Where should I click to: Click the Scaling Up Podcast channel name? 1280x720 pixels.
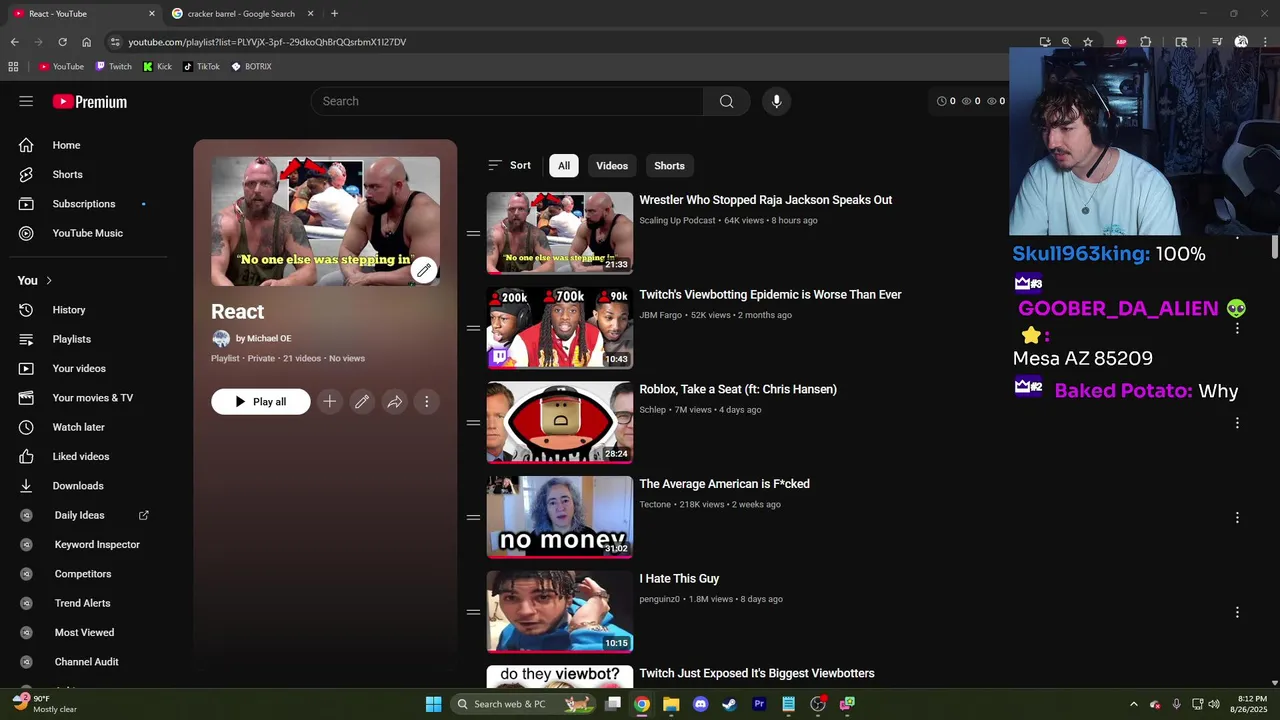(677, 220)
